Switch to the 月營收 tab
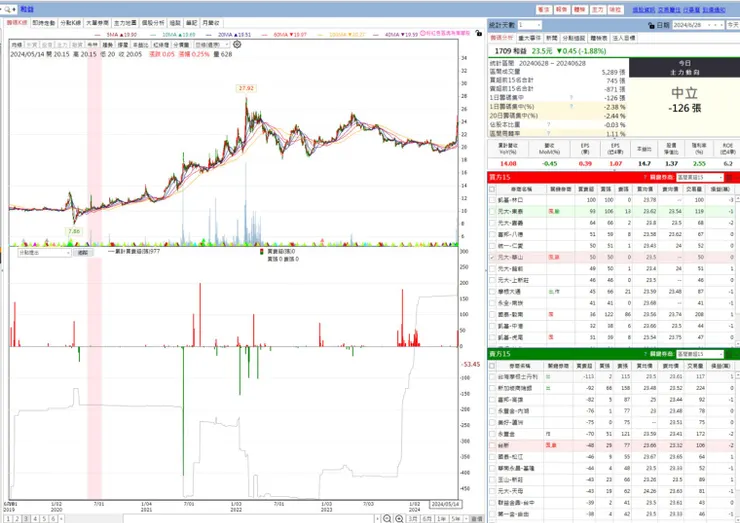Image resolution: width=740 pixels, height=523 pixels. coord(210,23)
